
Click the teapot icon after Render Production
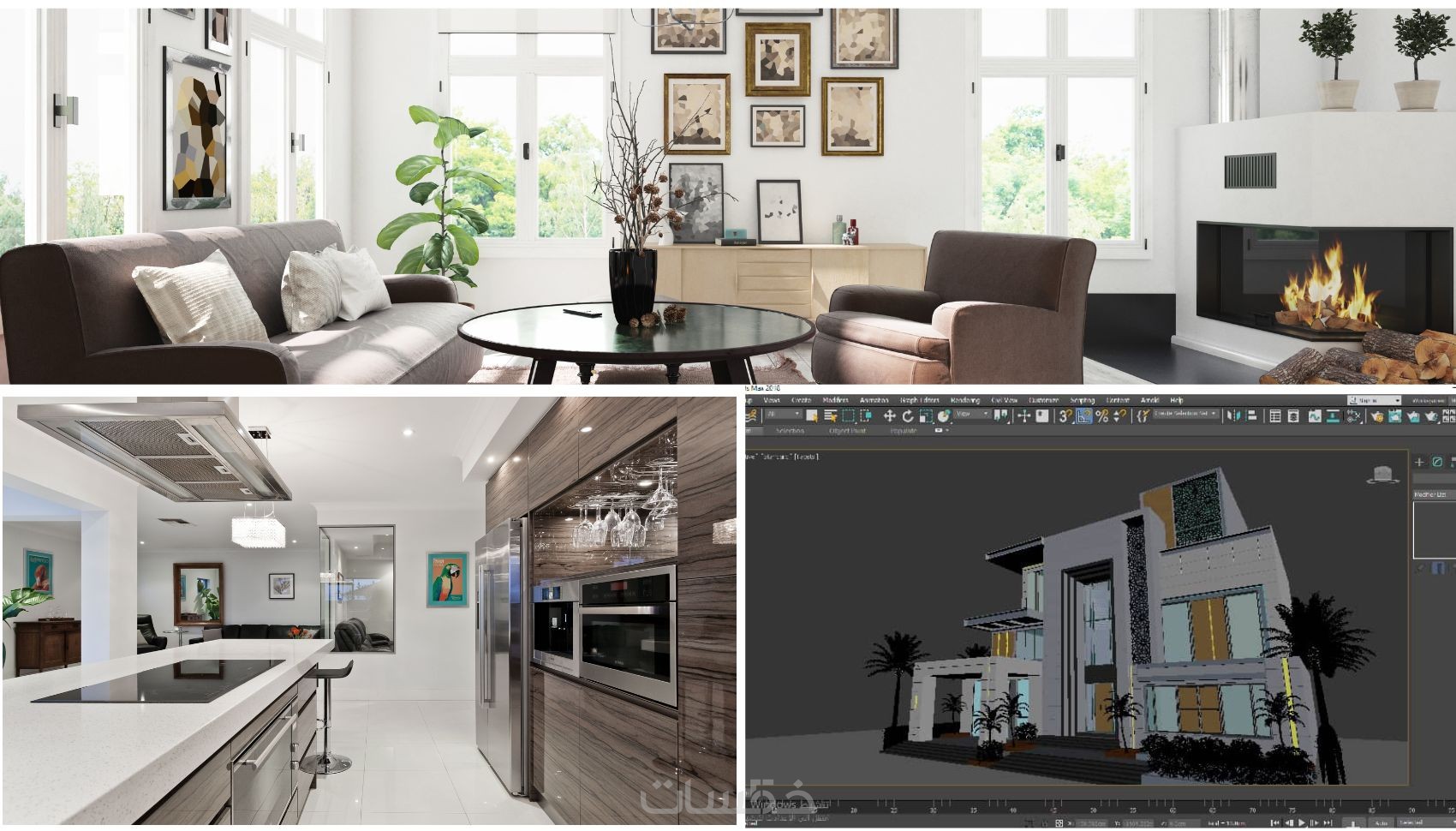coord(1431,415)
